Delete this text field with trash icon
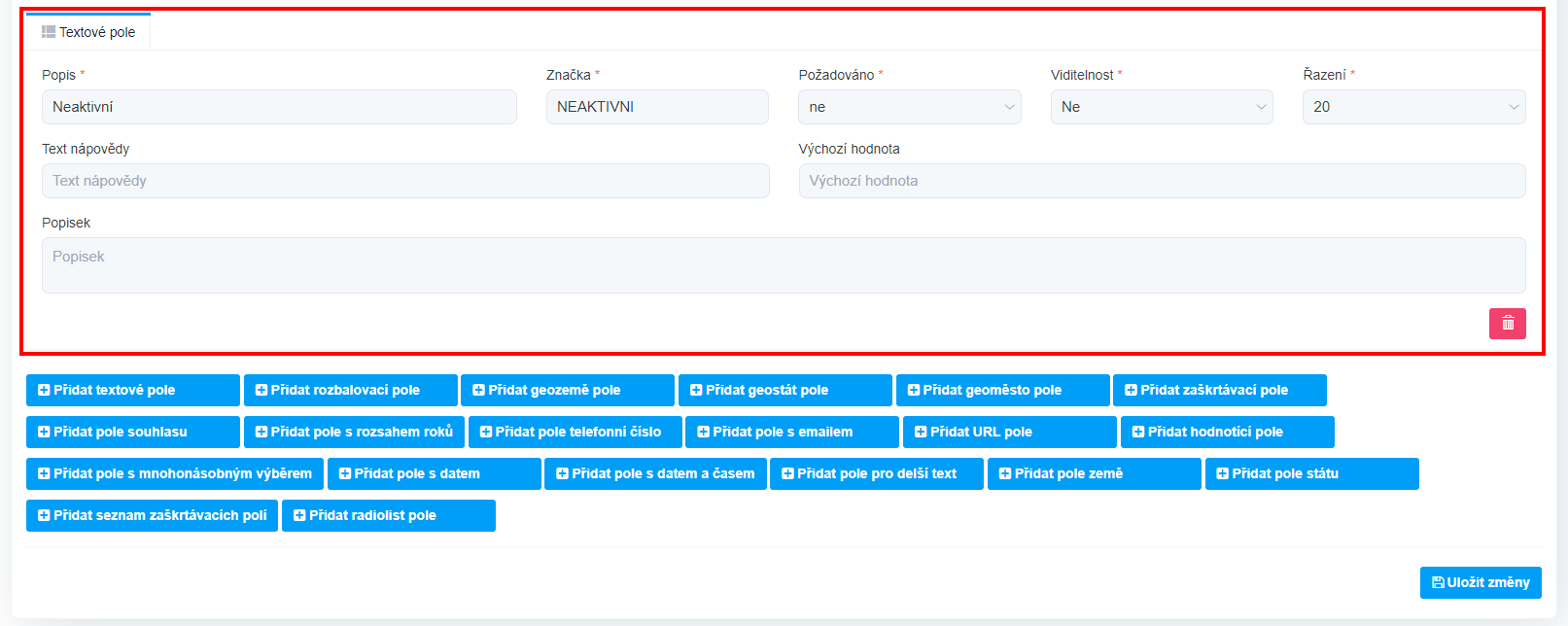Viewport: 1568px width, 626px height. tap(1507, 324)
